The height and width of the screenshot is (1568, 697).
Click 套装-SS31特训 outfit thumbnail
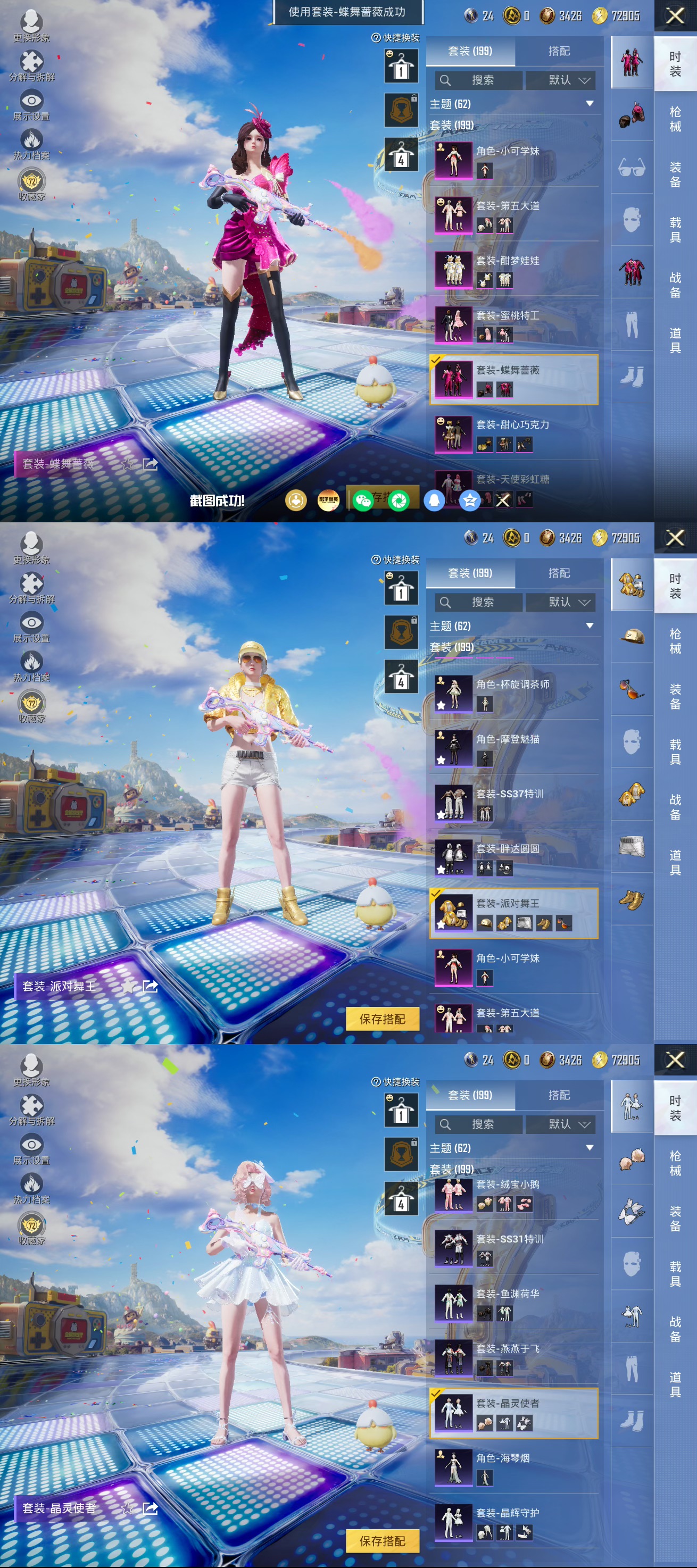pyautogui.click(x=453, y=1248)
